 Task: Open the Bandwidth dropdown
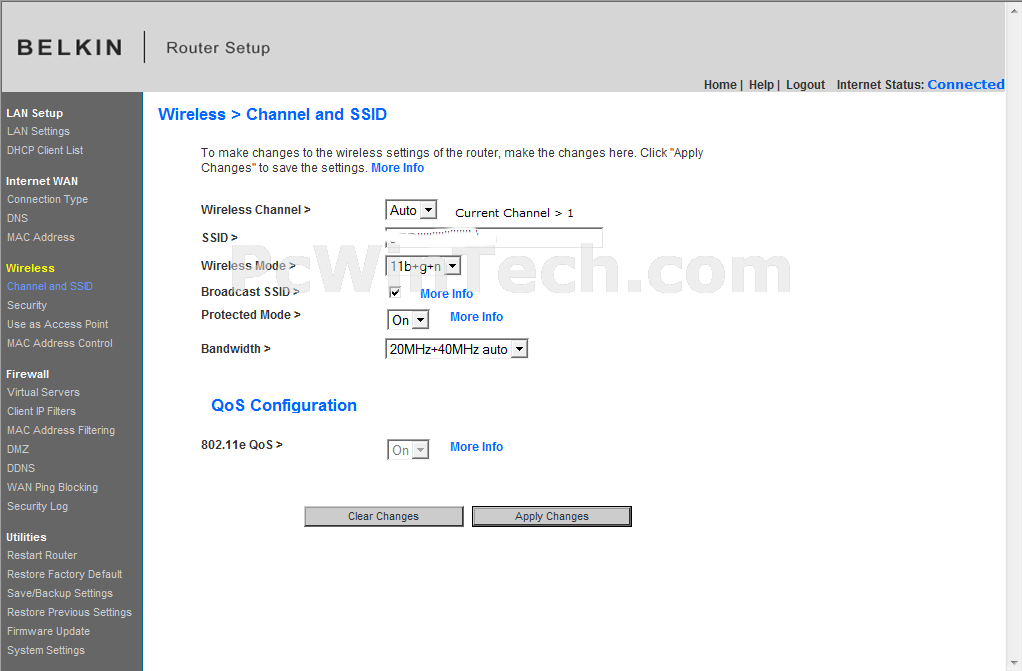456,349
